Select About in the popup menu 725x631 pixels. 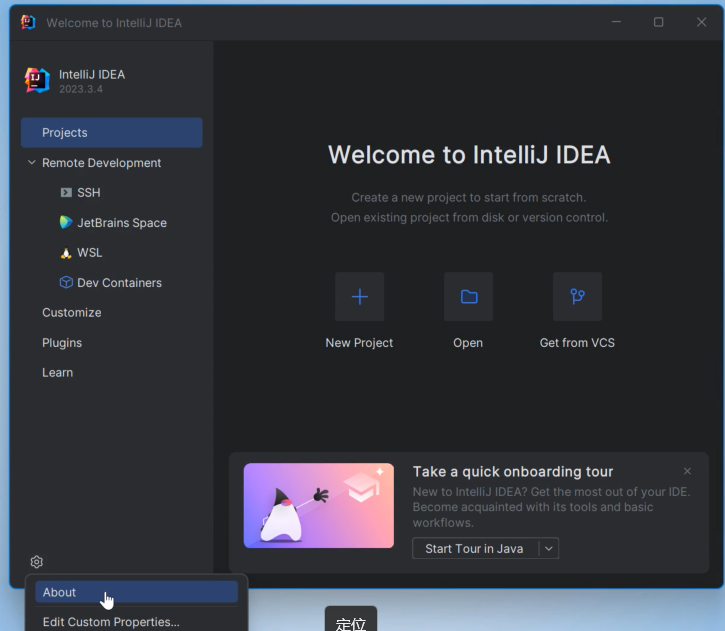136,592
